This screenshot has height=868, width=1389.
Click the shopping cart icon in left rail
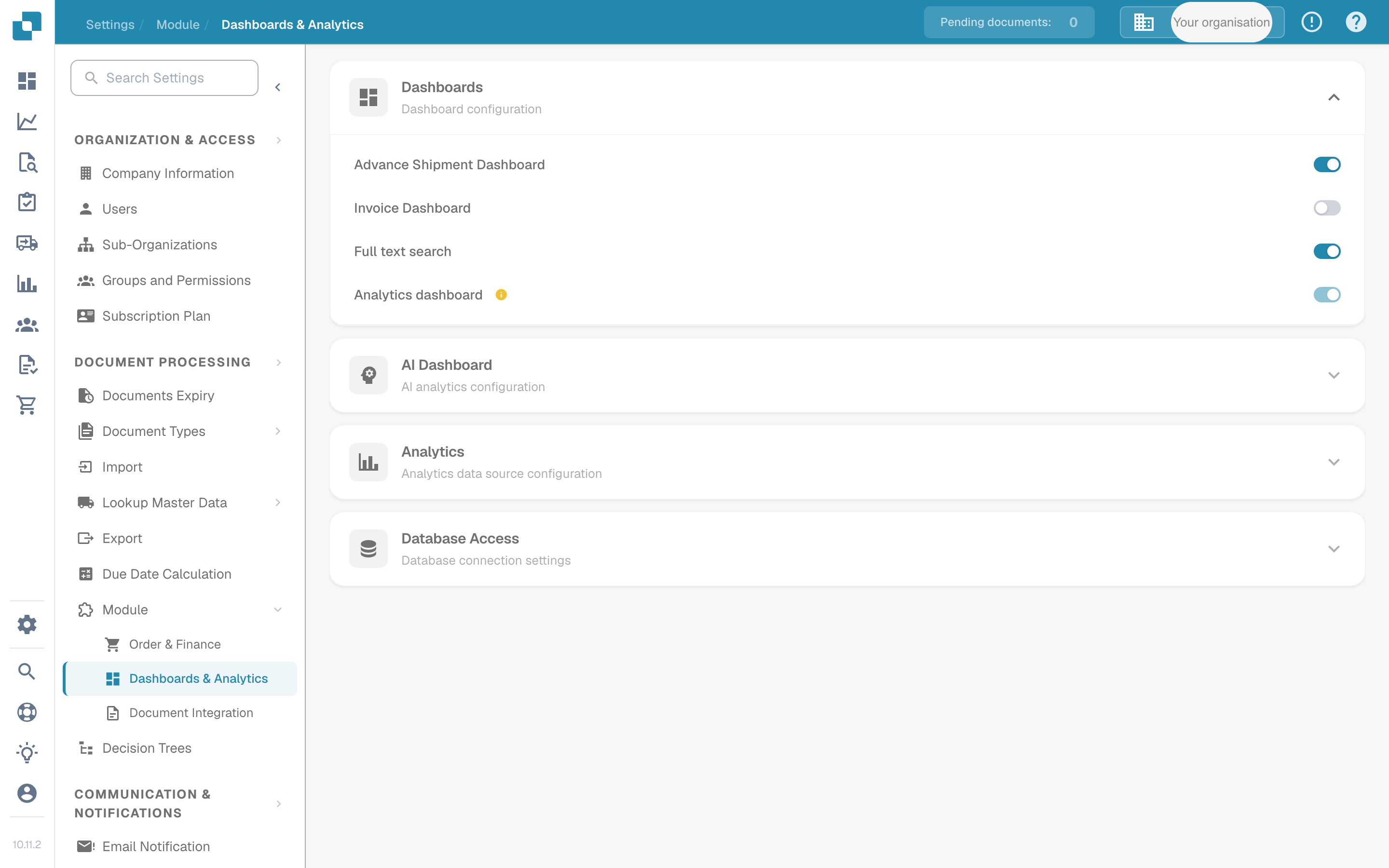pos(27,405)
